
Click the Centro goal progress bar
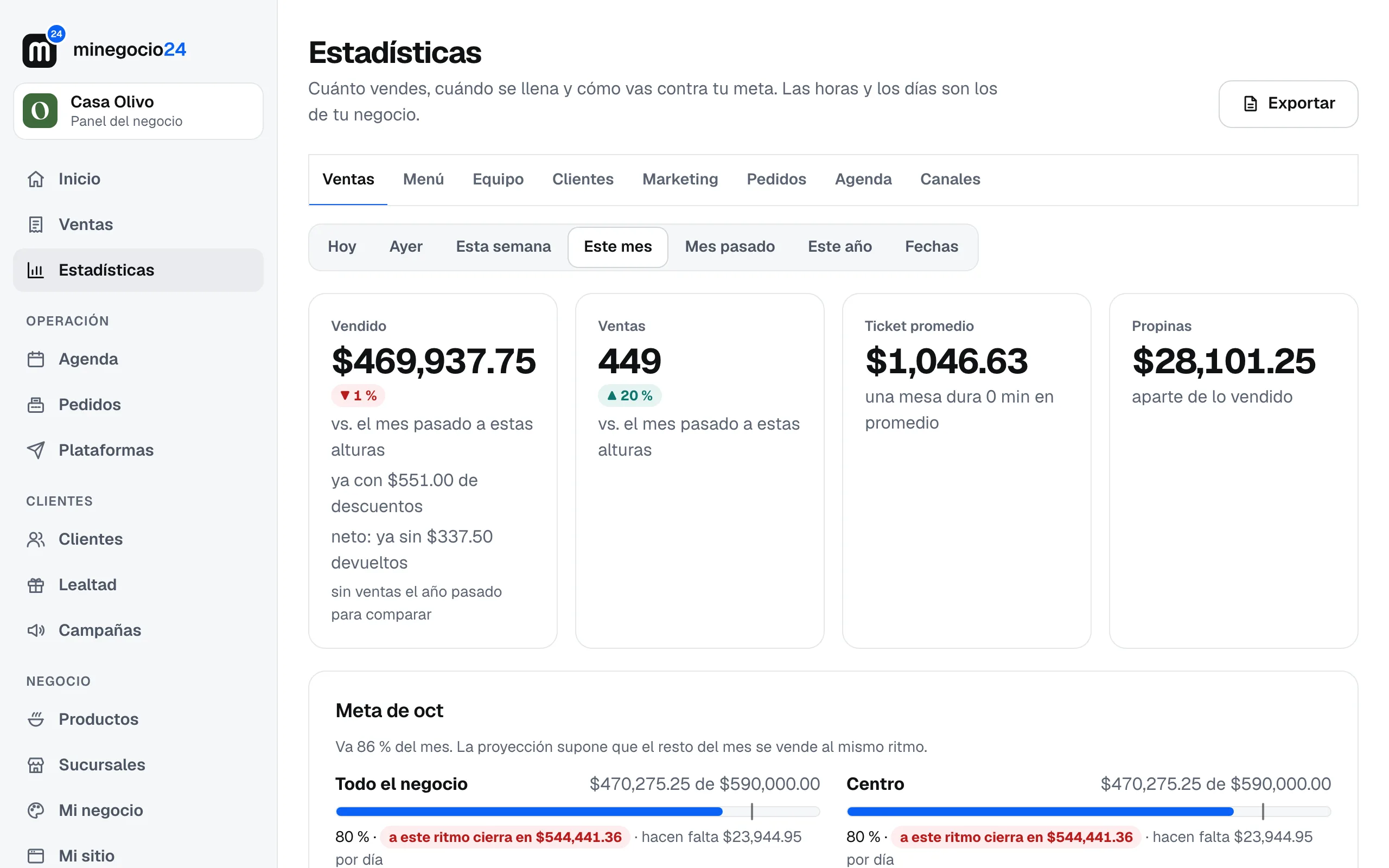1089,811
